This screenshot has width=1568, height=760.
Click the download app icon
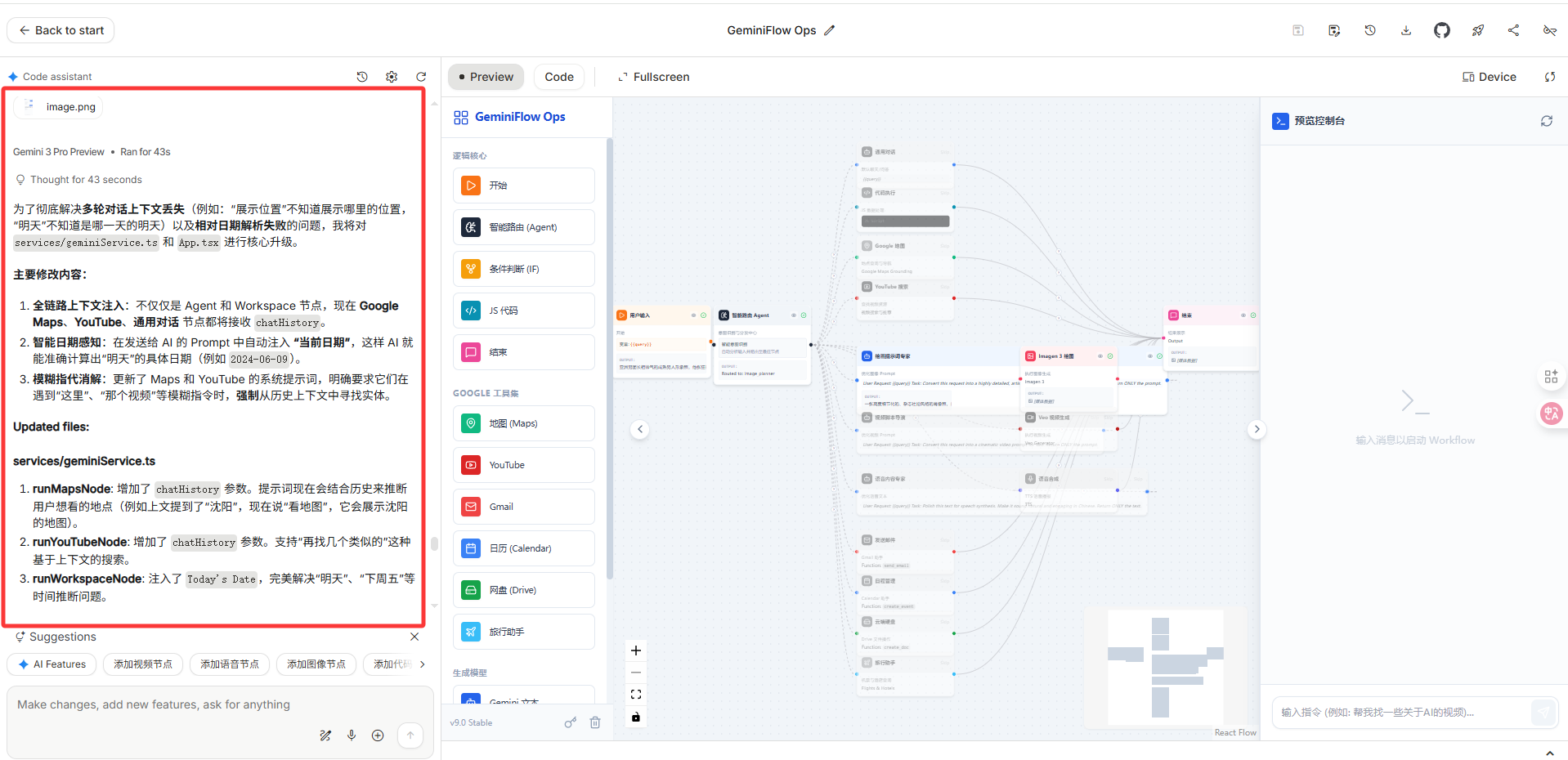click(1405, 30)
